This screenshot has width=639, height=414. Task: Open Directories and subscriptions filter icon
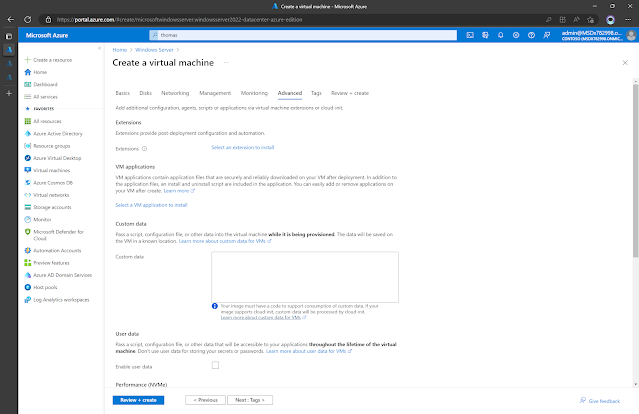[x=485, y=35]
